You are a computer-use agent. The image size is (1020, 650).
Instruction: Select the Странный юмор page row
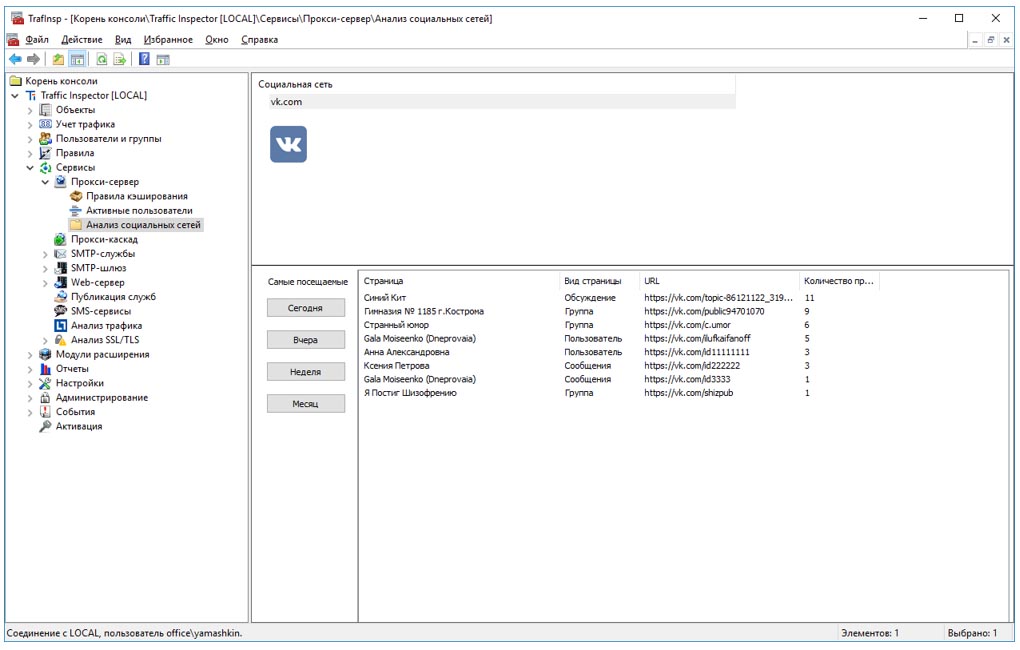tap(620, 325)
